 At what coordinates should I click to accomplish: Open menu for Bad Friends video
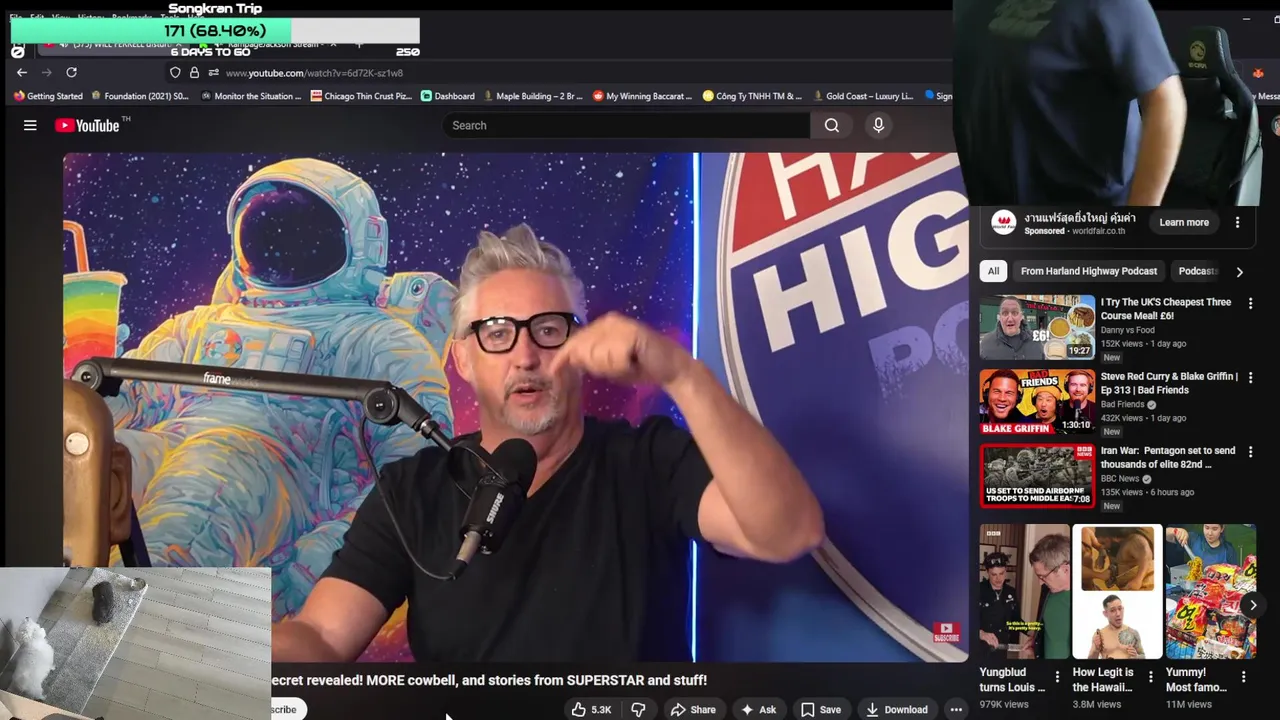pyautogui.click(x=1250, y=378)
